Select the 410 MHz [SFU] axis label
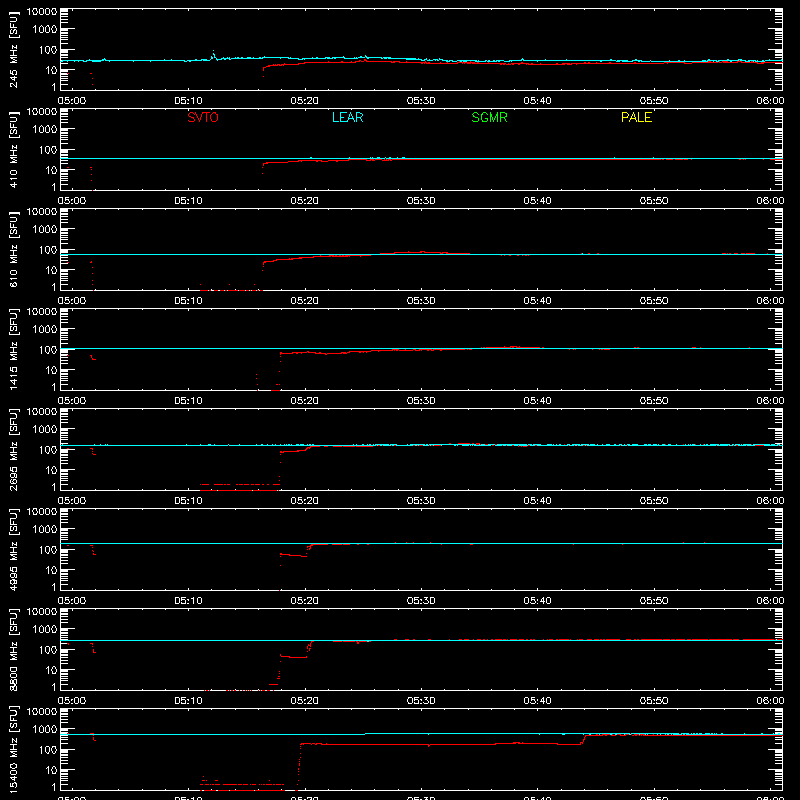 pos(13,149)
